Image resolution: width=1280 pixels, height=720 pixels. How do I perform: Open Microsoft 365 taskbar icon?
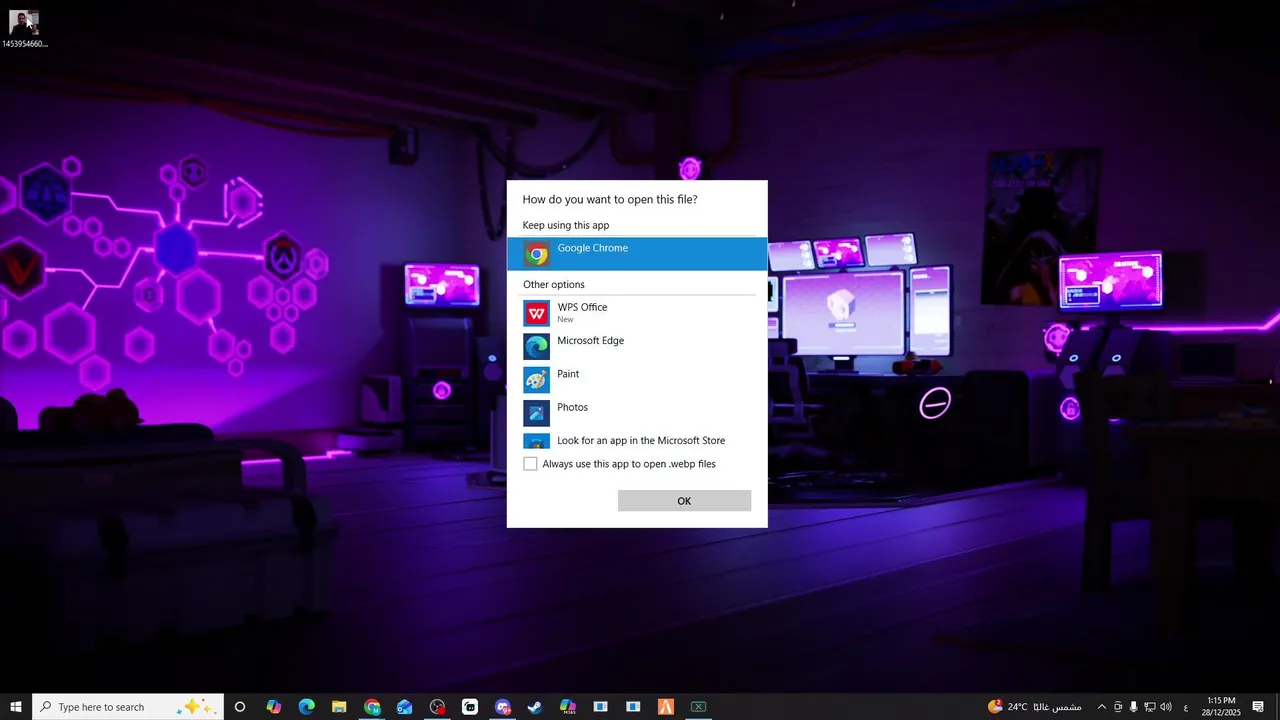point(568,707)
